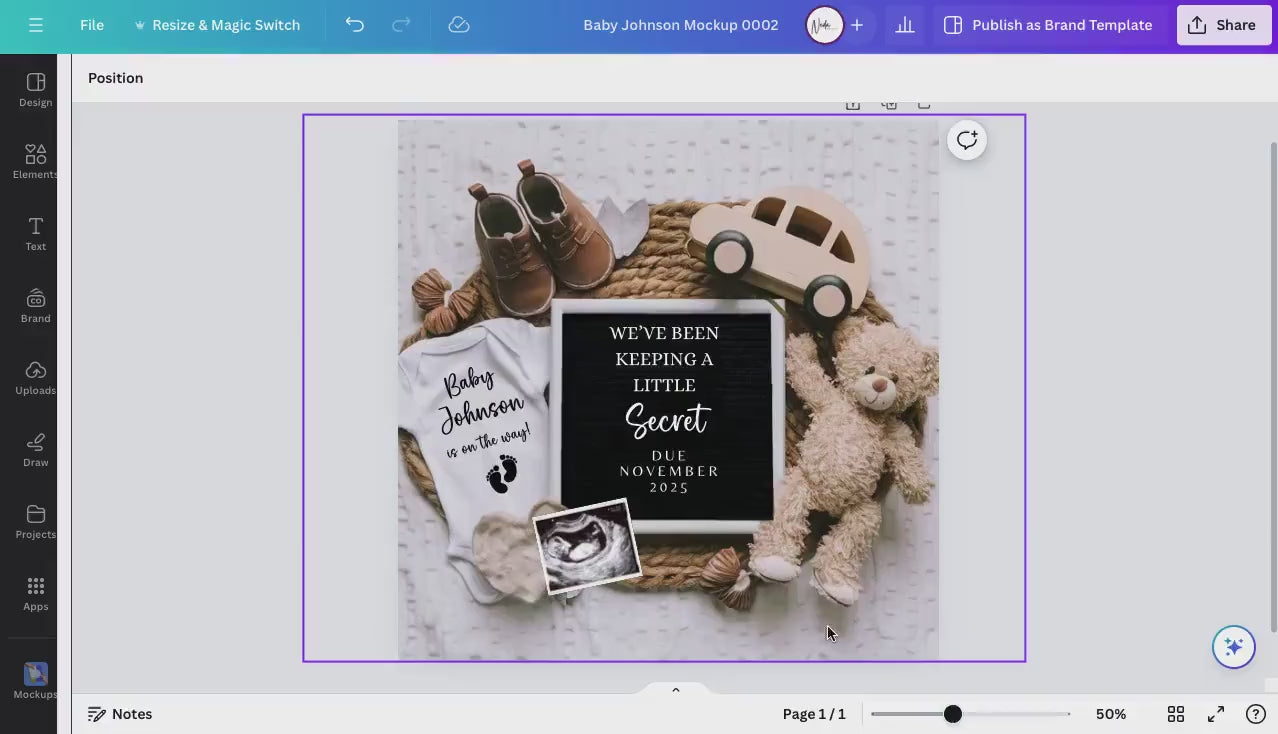Select the Draw tool in sidebar

pyautogui.click(x=35, y=449)
